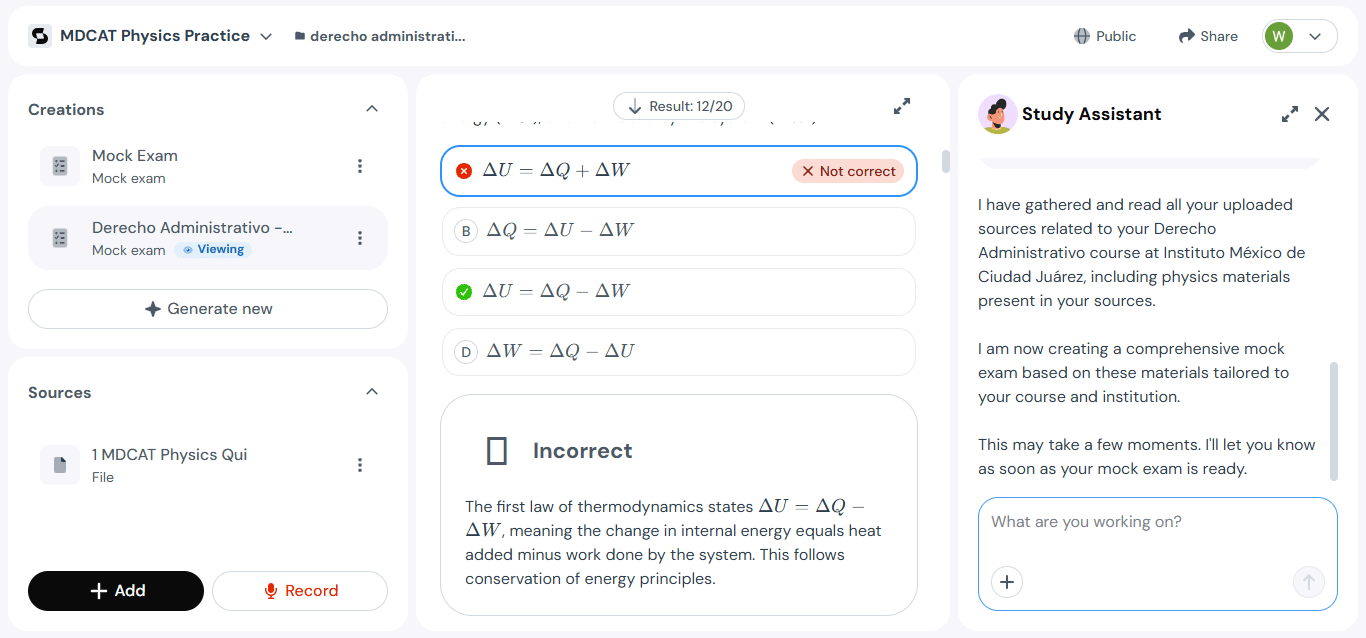Viewport: 1366px width, 638px height.
Task: Click the send message arrow button
Action: click(x=1308, y=582)
